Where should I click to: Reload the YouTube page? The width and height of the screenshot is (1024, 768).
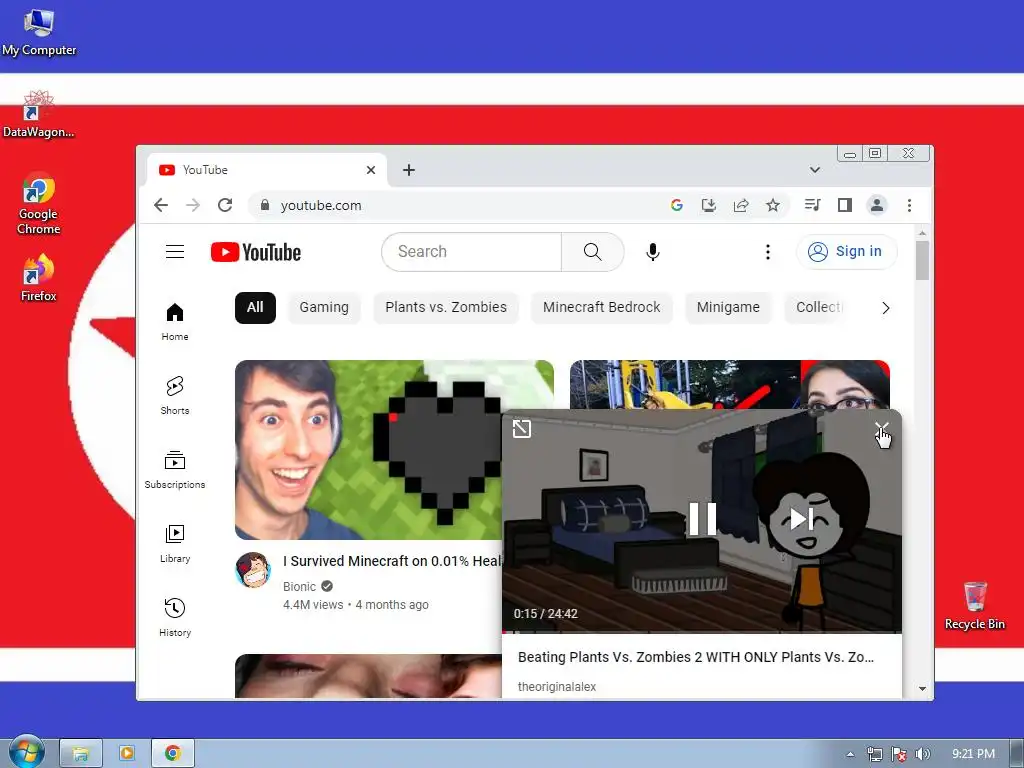click(225, 206)
